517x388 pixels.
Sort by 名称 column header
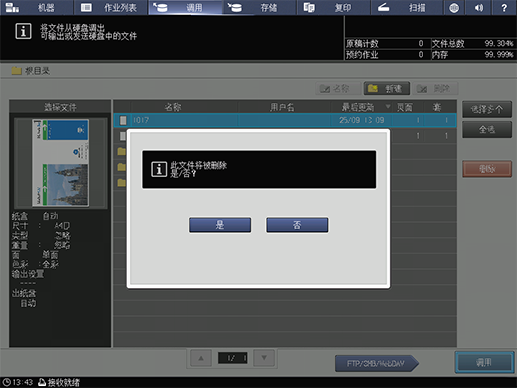(173, 107)
